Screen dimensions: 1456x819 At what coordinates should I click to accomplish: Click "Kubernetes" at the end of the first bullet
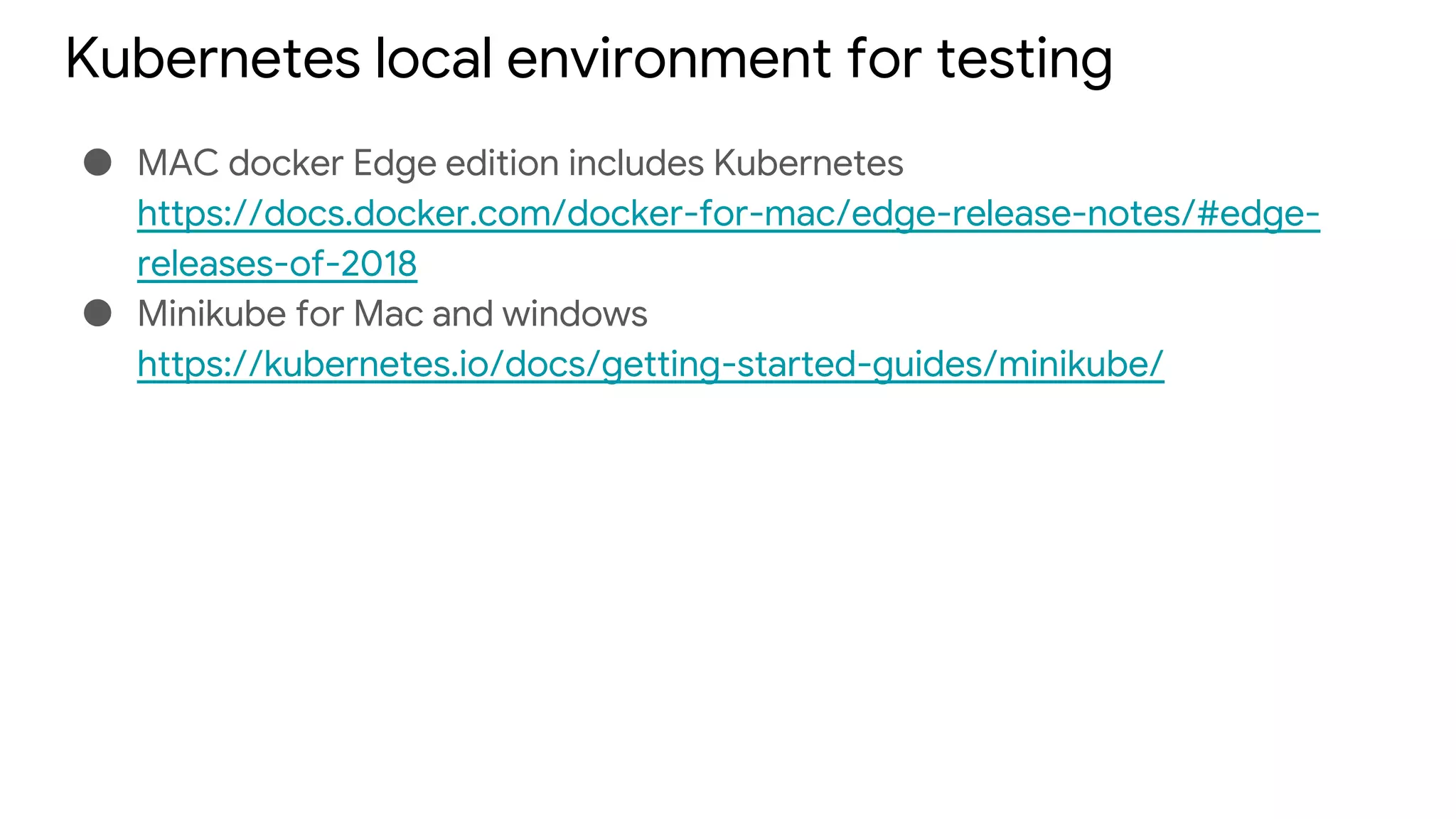point(808,164)
